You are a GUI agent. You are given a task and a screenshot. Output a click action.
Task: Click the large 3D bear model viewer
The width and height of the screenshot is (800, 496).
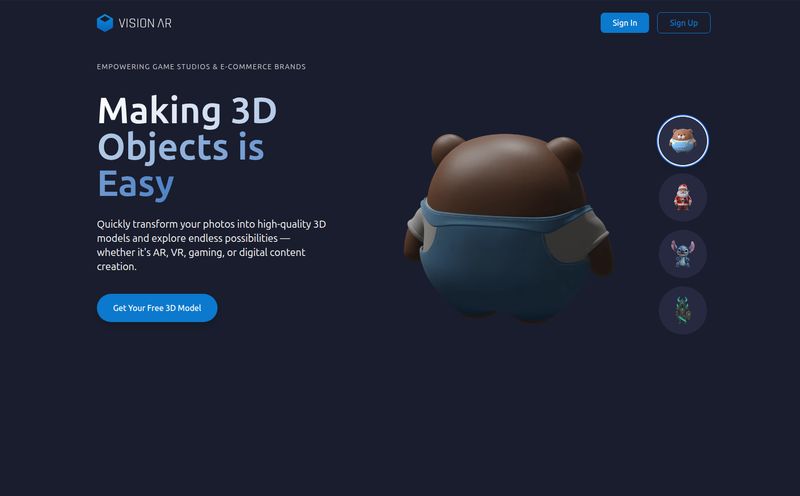pyautogui.click(x=509, y=228)
